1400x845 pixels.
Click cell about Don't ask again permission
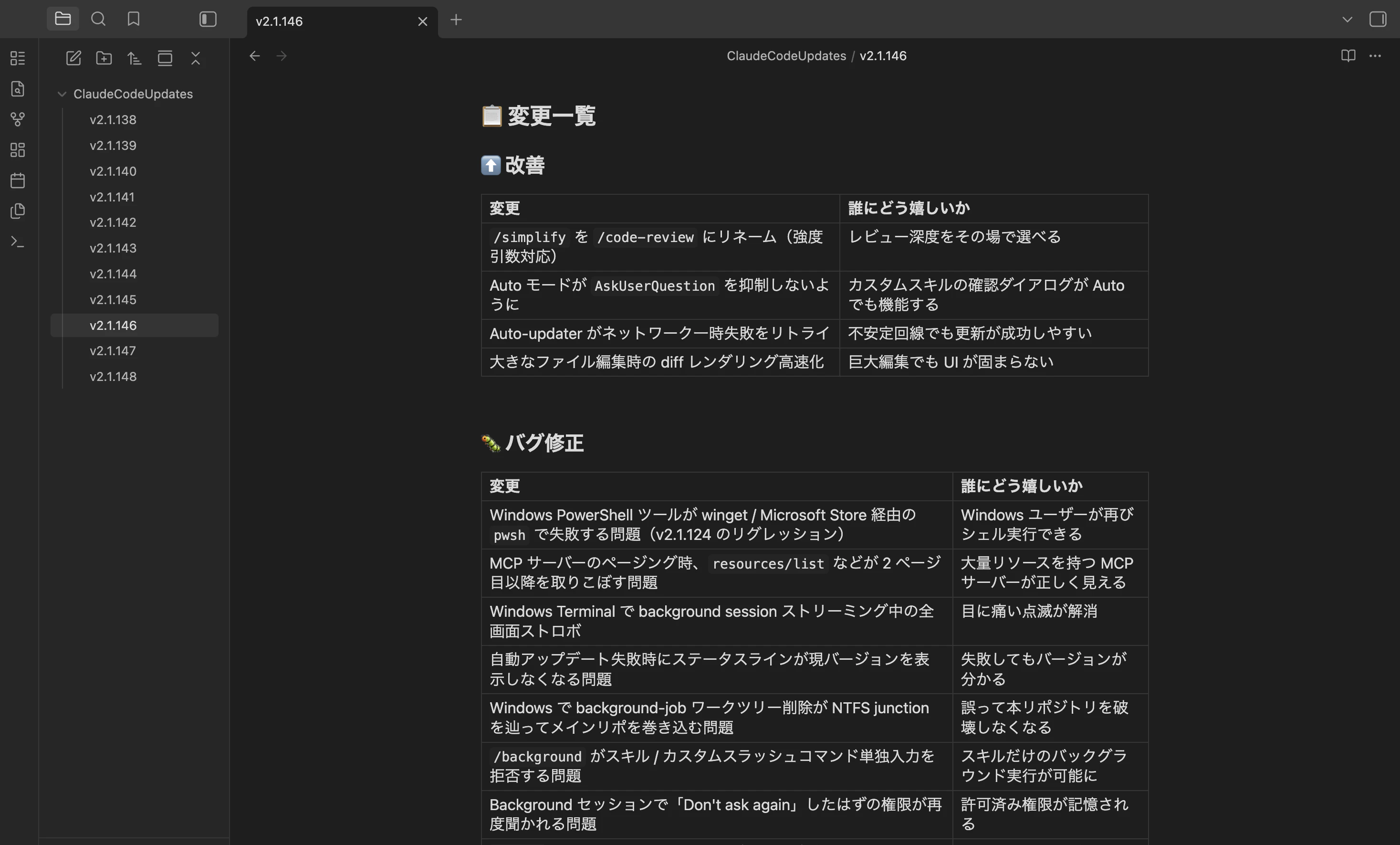717,814
